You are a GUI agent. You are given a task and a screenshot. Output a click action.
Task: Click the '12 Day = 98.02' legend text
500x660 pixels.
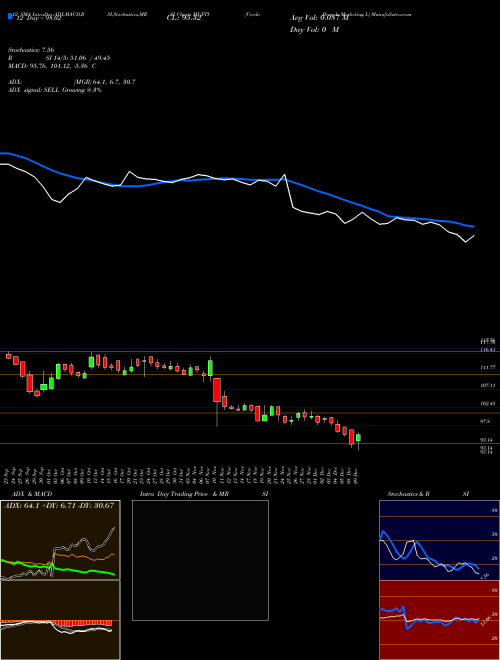(38, 19)
